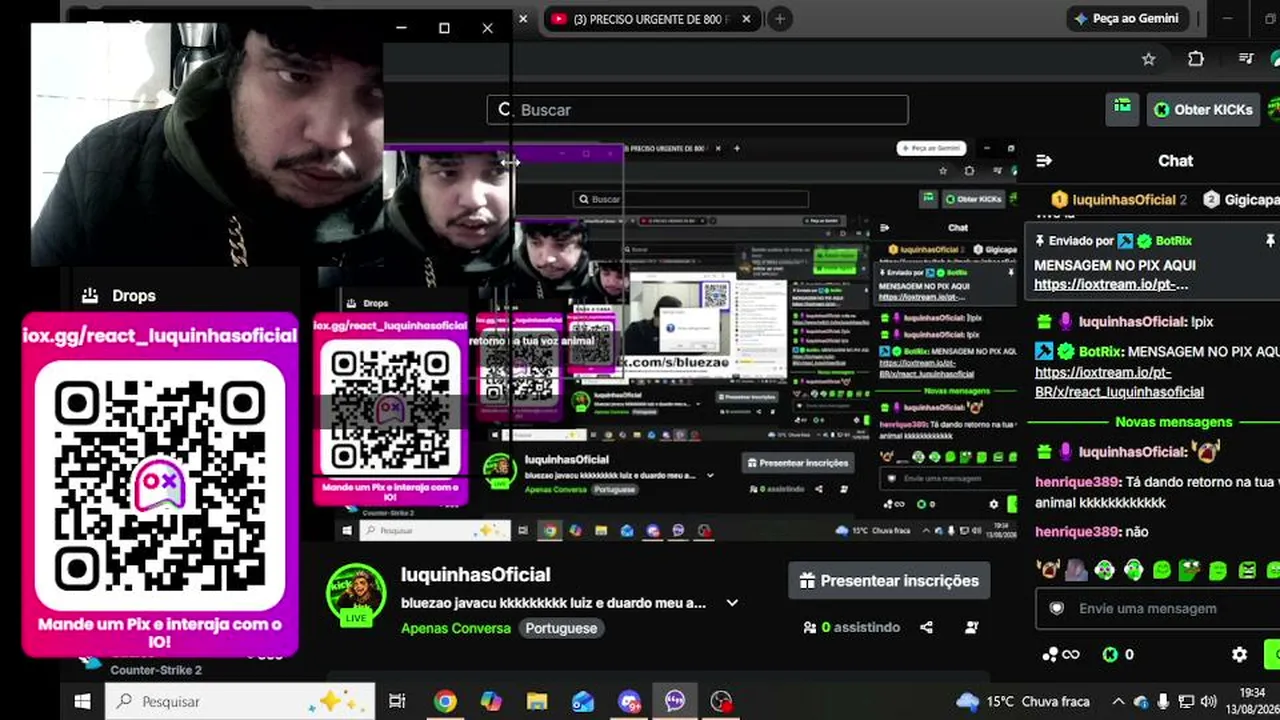This screenshot has width=1280, height=720.
Task: Open the weather widget showing 15°C Chuva fraca
Action: coord(1022,702)
